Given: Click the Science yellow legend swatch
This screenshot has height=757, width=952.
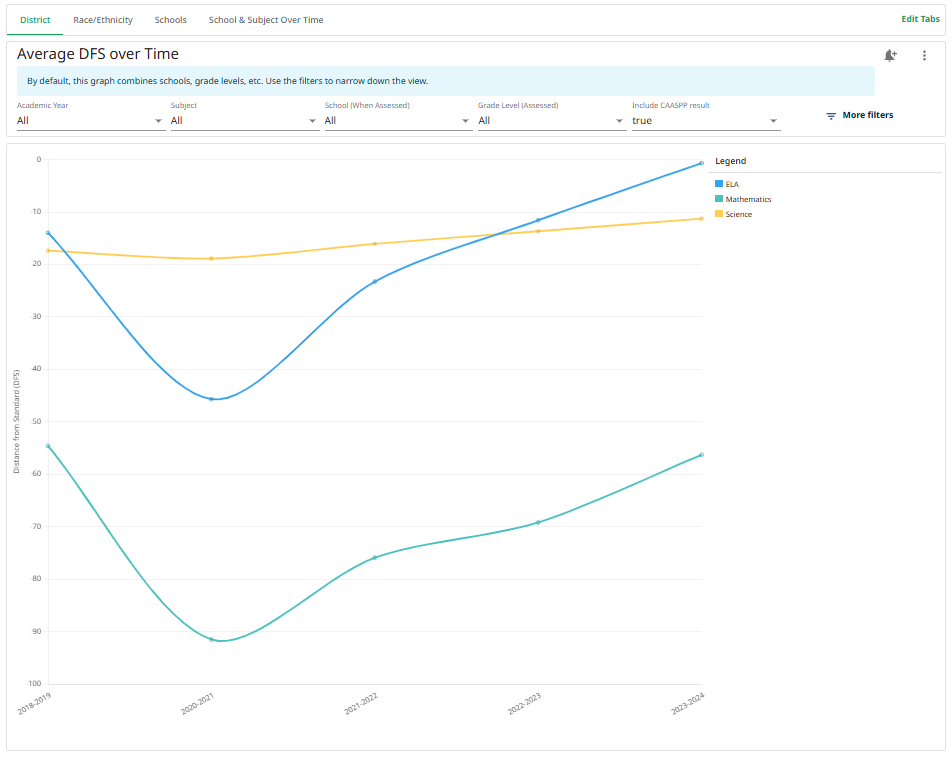Looking at the screenshot, I should point(719,214).
